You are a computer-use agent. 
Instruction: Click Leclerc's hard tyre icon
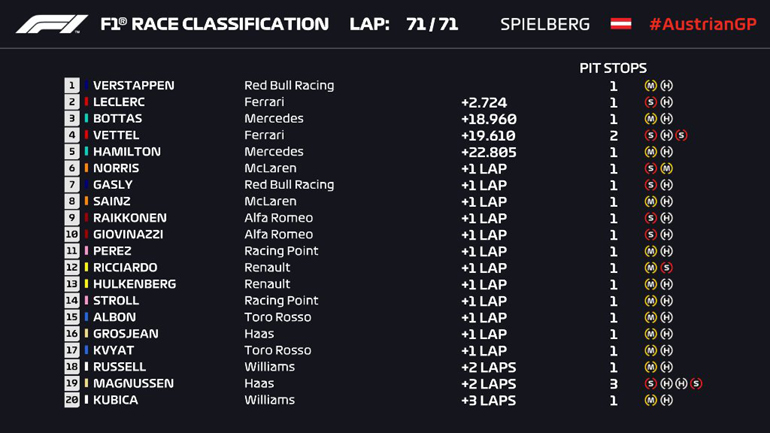click(667, 102)
